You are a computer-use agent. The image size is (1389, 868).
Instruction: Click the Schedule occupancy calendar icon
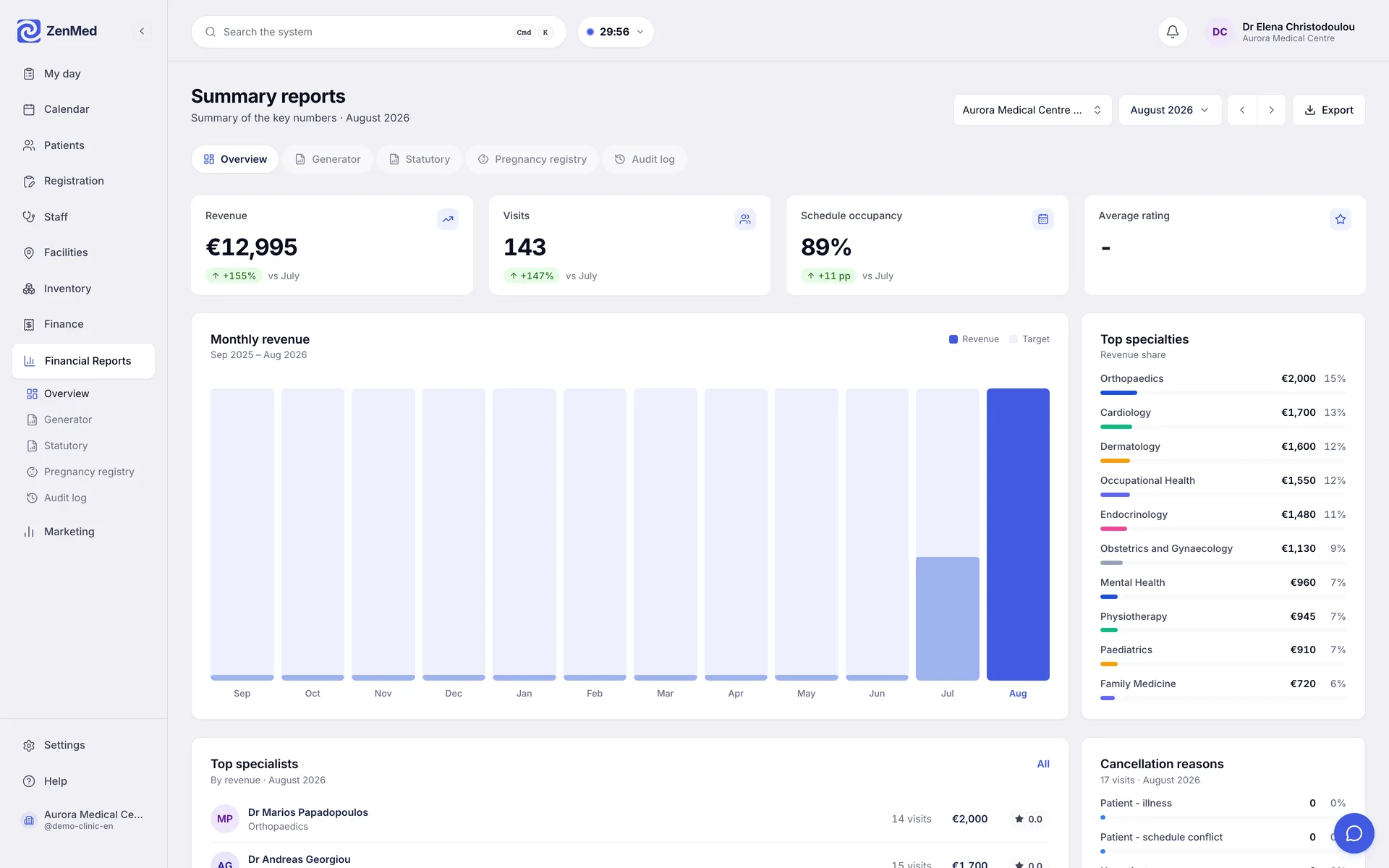click(x=1042, y=219)
